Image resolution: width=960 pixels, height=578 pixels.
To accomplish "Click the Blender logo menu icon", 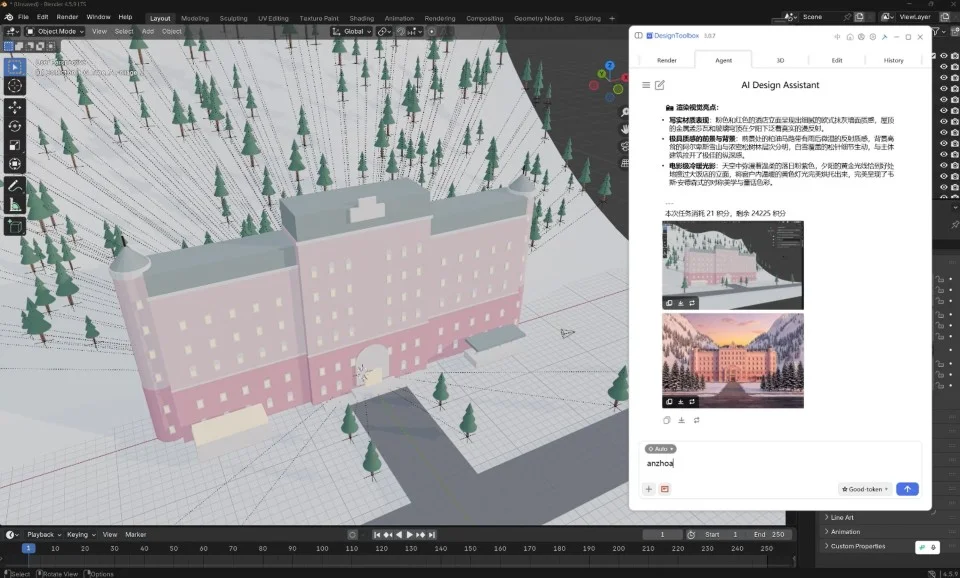I will (x=9, y=17).
